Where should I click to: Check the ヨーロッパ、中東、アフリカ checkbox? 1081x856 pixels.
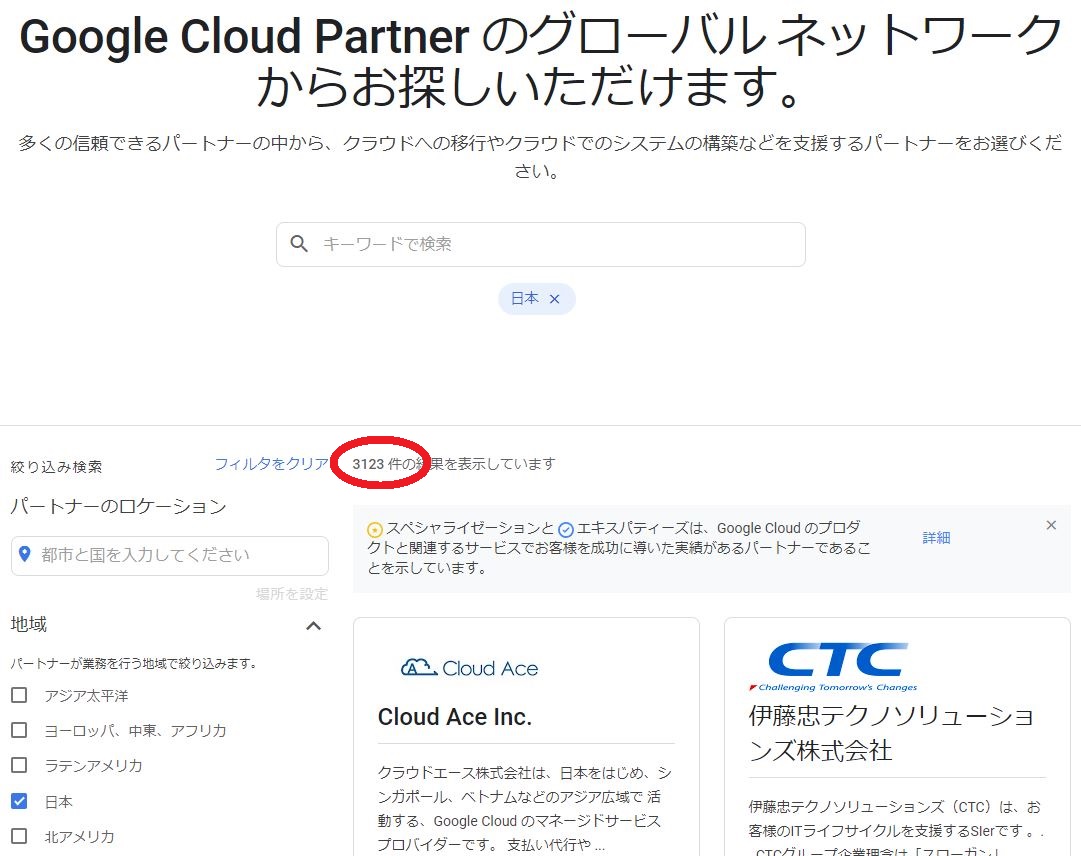[19, 730]
